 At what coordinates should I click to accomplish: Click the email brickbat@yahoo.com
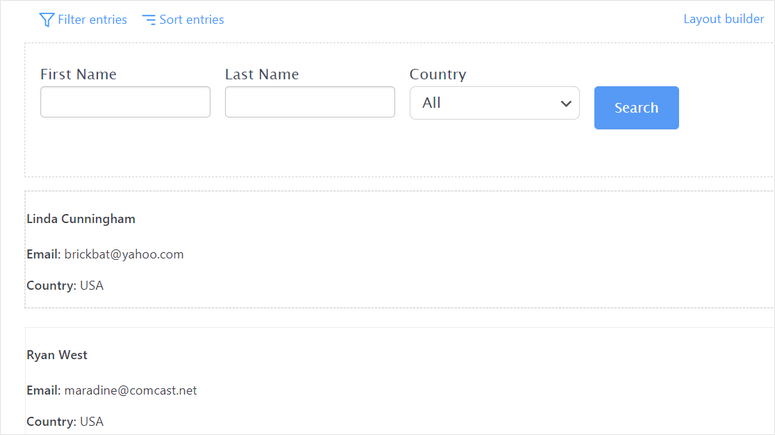pyautogui.click(x=124, y=254)
